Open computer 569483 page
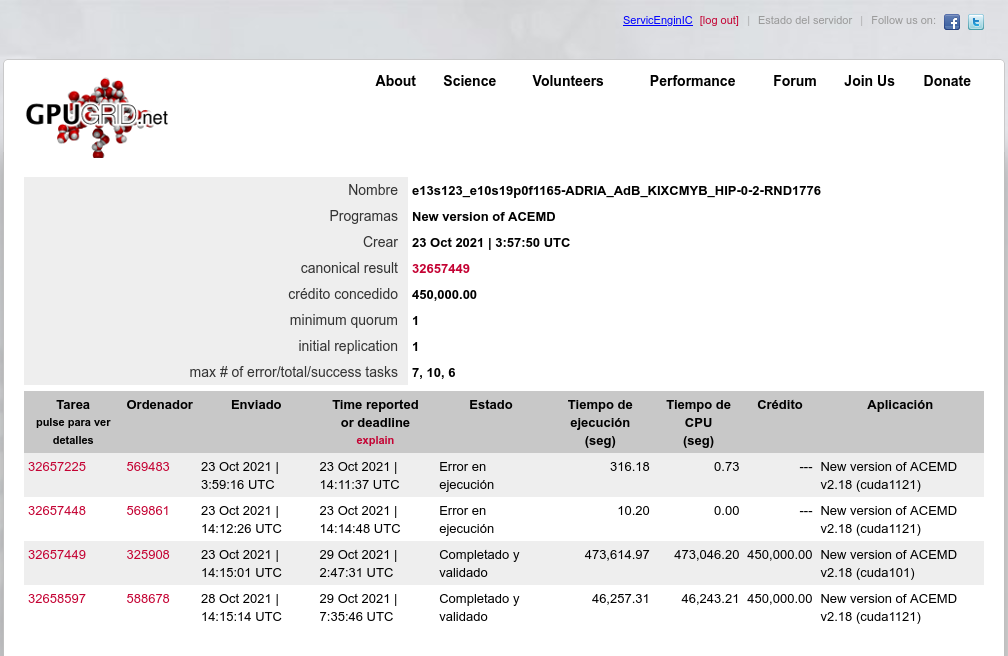 [x=148, y=467]
